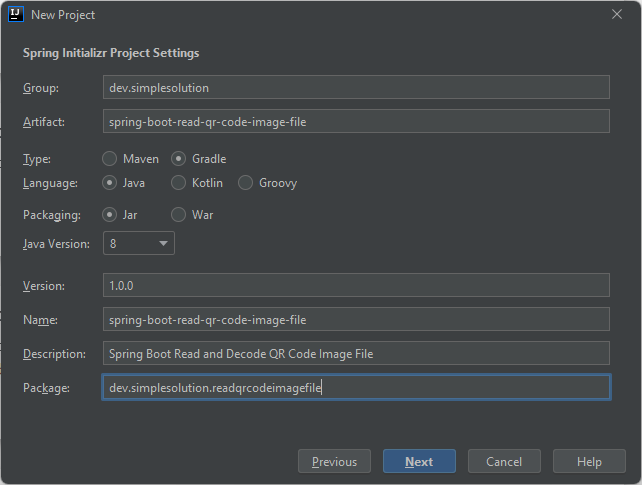Select Jar packaging option
642x485 pixels.
click(110, 214)
